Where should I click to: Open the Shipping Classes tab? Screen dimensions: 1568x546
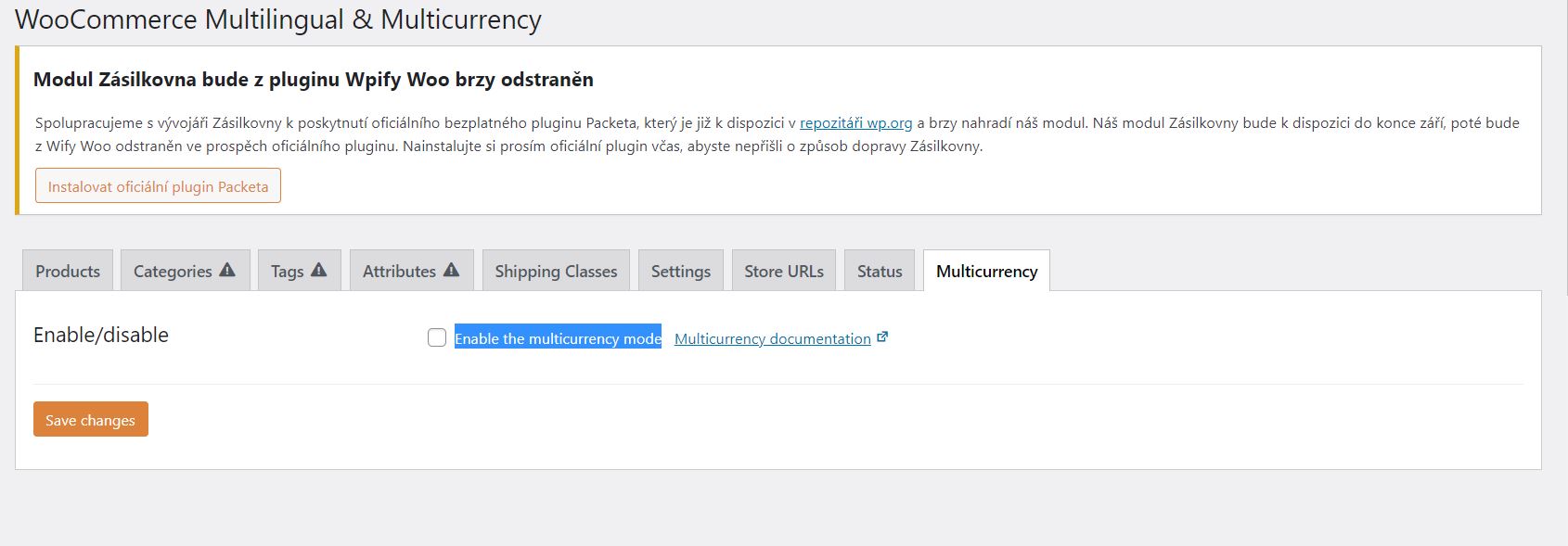[556, 271]
